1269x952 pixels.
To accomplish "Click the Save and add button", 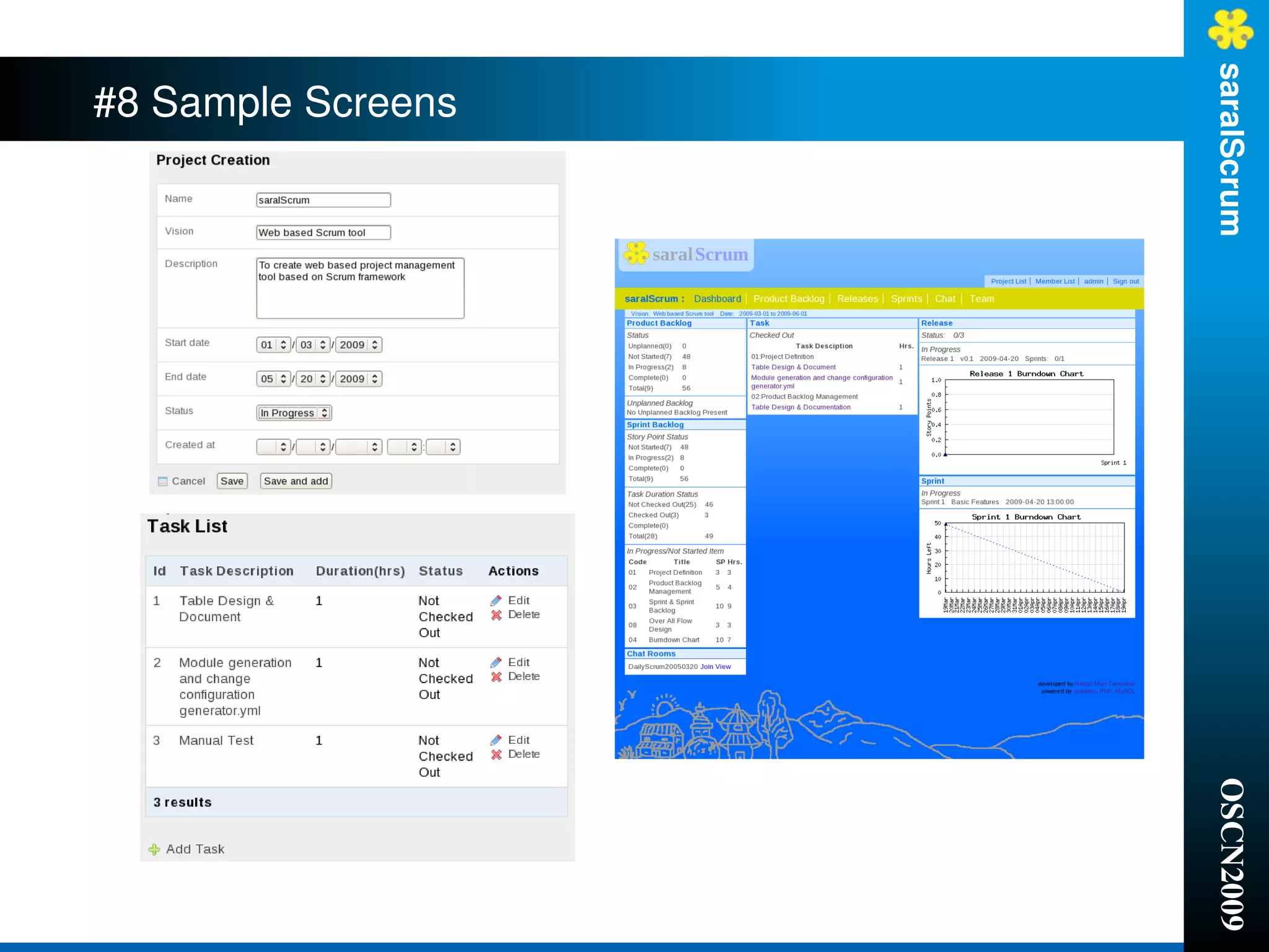I will click(x=296, y=481).
